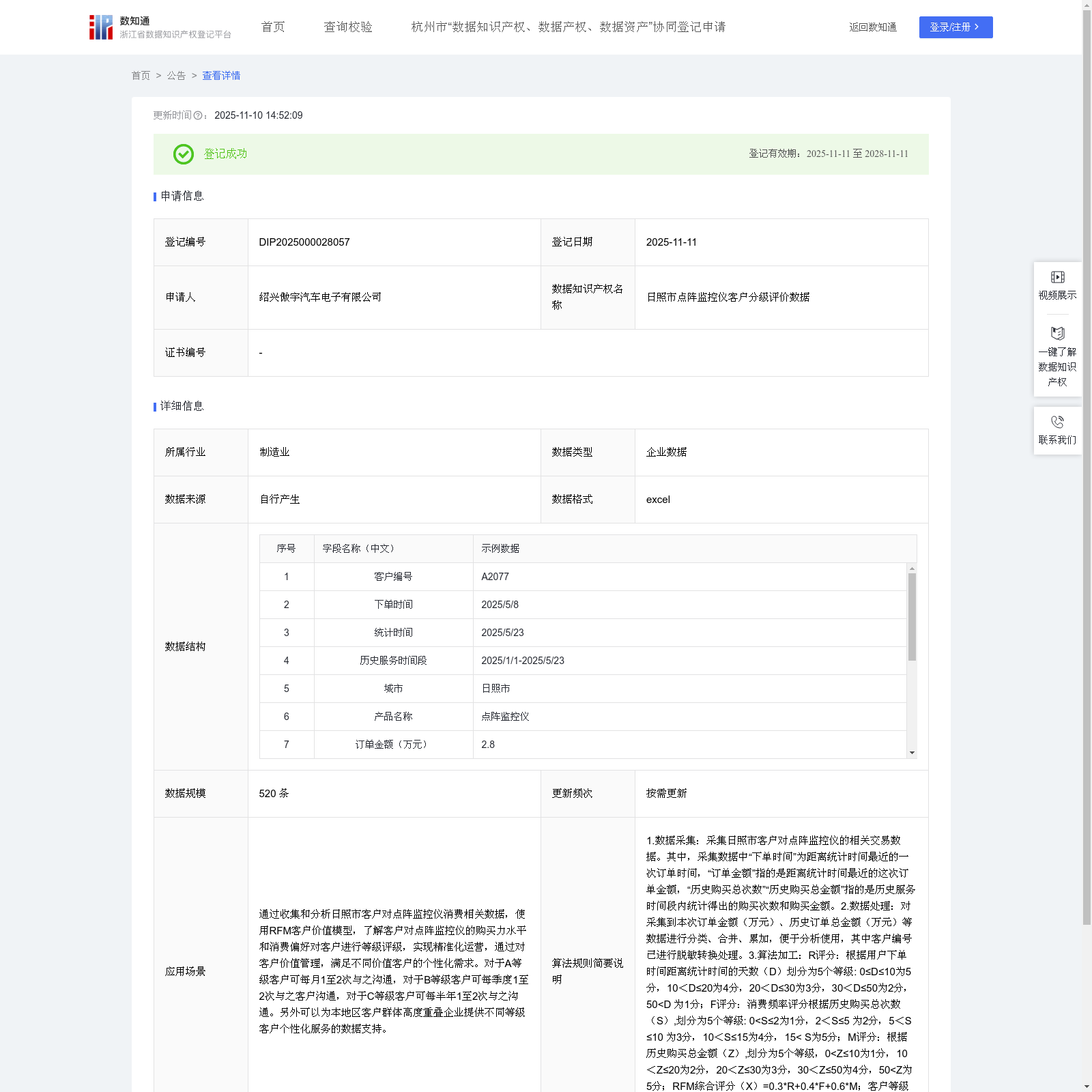This screenshot has width=1092, height=1092.
Task: Click the sample value A2077
Action: pyautogui.click(x=495, y=577)
